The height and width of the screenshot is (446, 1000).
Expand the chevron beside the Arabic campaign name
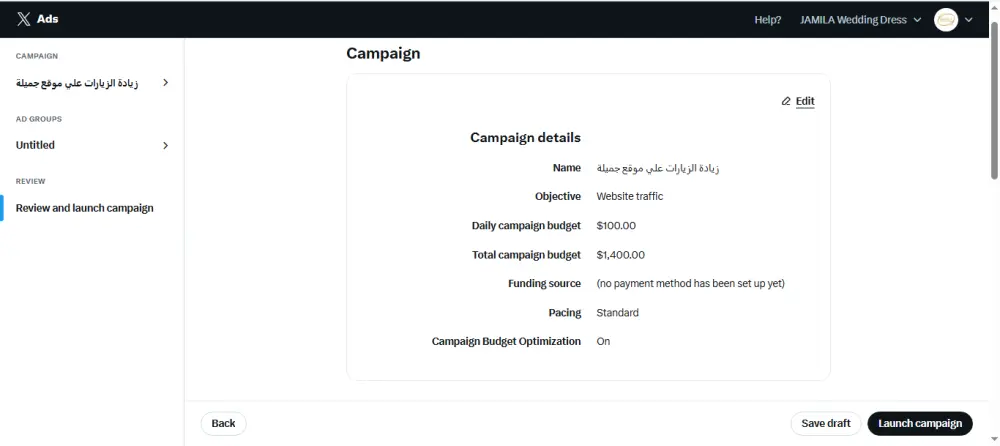click(x=165, y=83)
